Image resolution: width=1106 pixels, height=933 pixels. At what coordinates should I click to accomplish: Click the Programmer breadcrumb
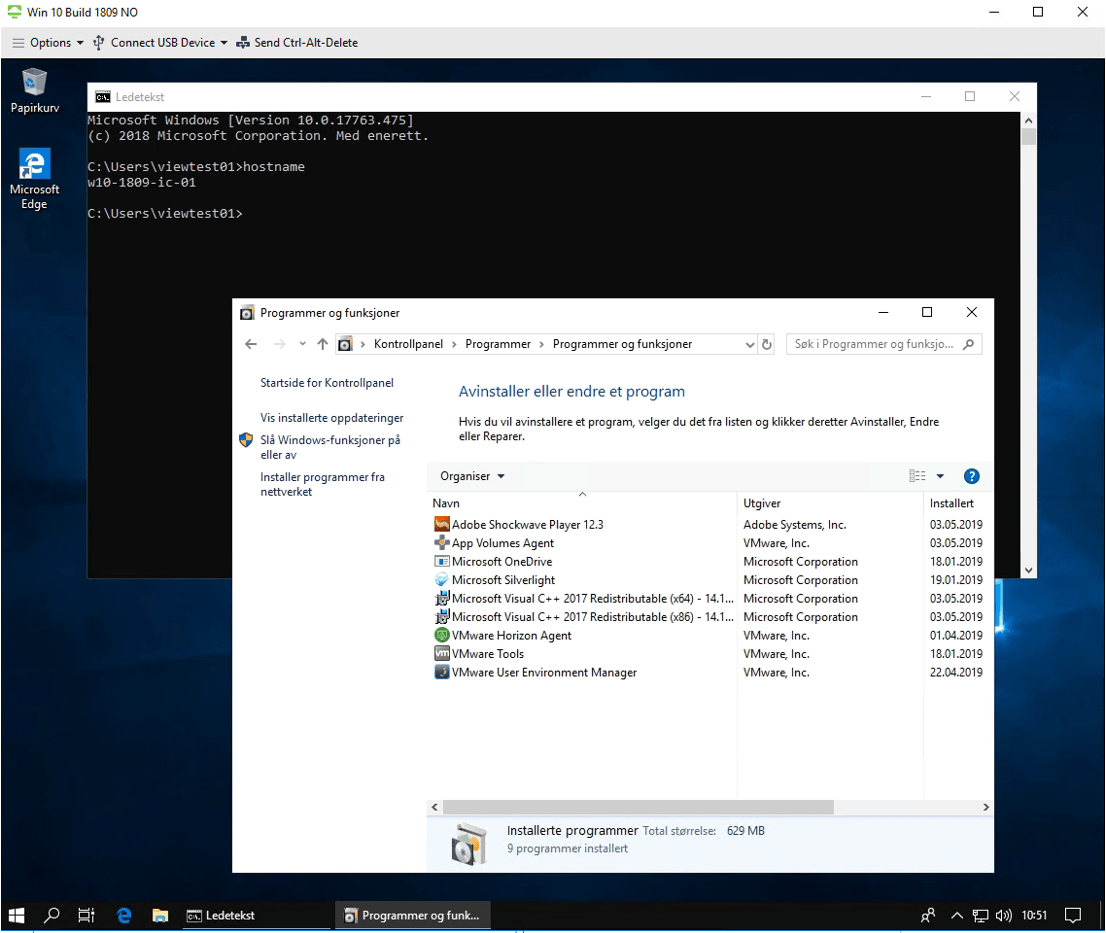pyautogui.click(x=498, y=344)
